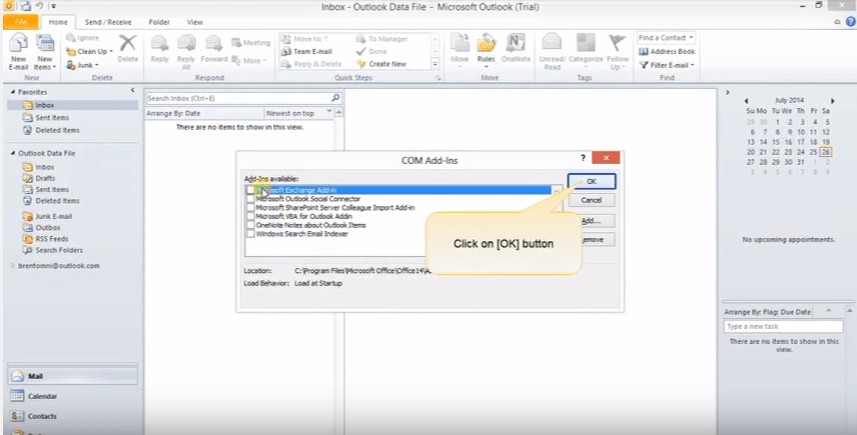Screen dimensions: 857x435
Task: Switch to the Folder tab
Action: [159, 22]
